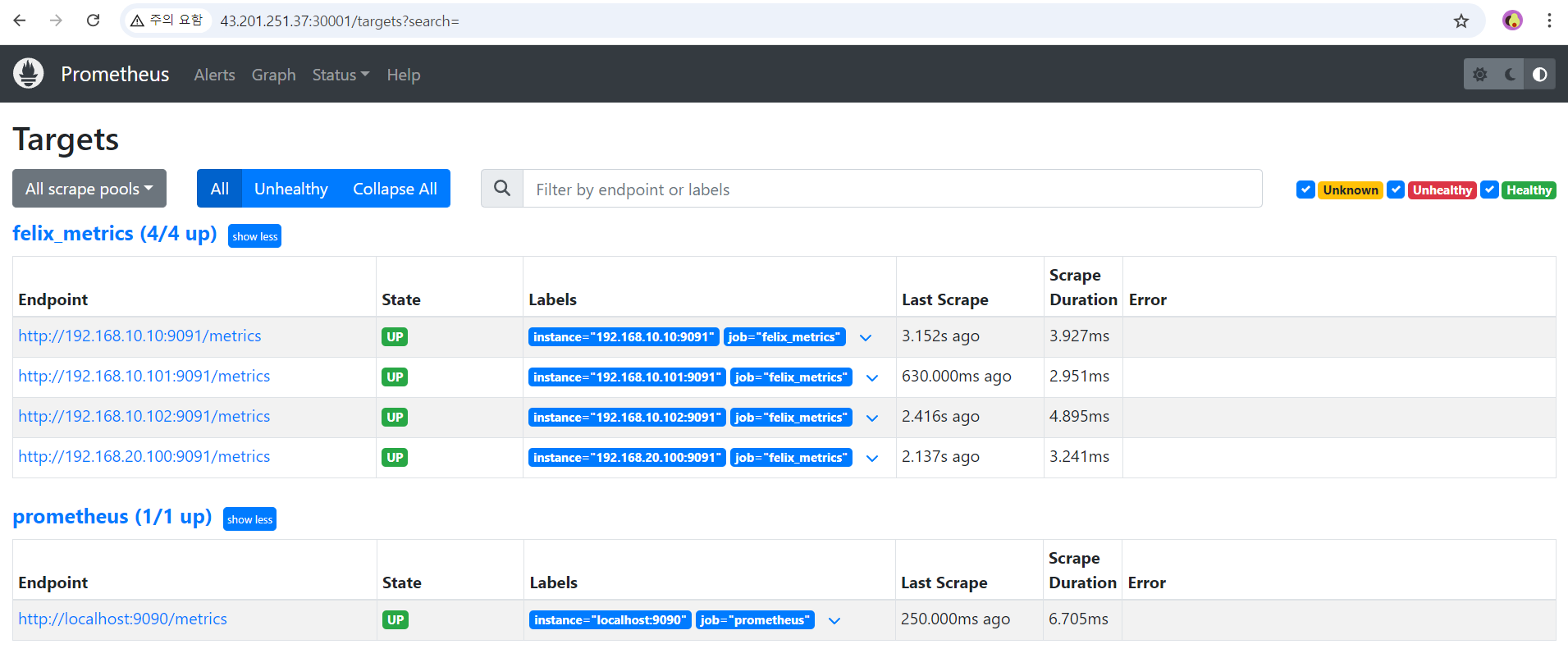
Task: Collapse prometheus pool with show less
Action: (x=249, y=519)
